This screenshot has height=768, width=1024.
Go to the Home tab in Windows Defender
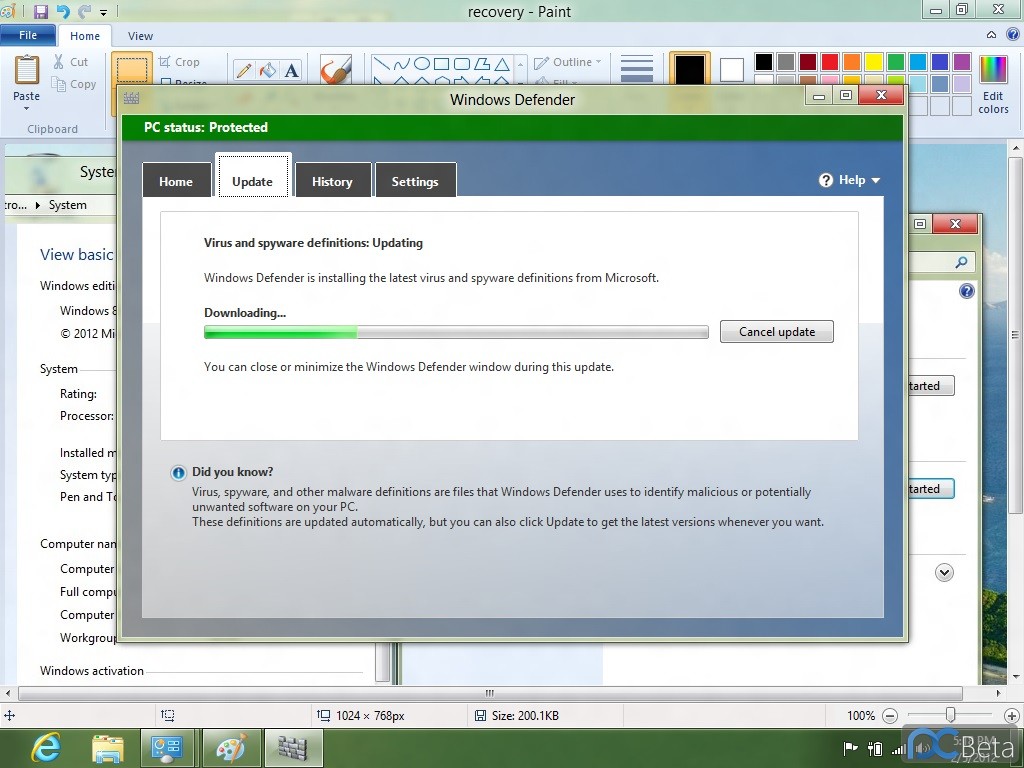(176, 181)
